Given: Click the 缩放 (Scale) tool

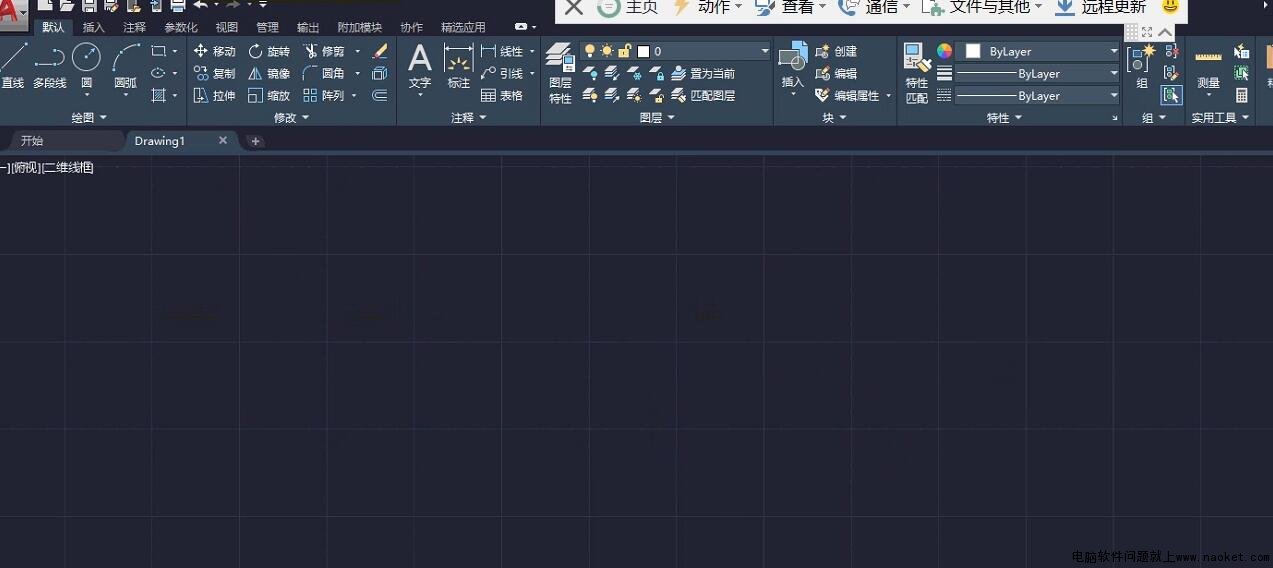Looking at the screenshot, I should click(269, 96).
